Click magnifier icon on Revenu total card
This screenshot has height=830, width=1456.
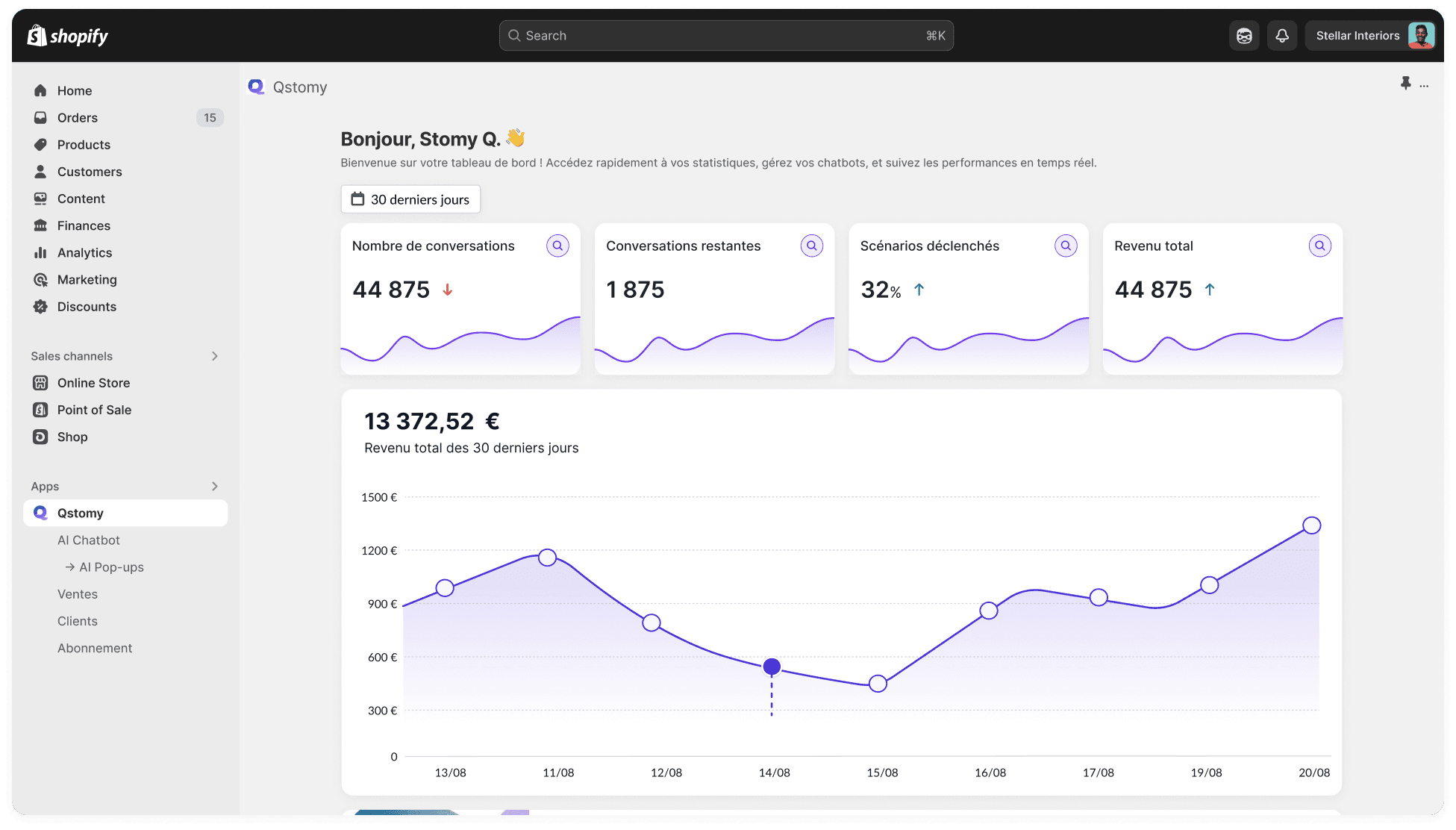pyautogui.click(x=1319, y=246)
